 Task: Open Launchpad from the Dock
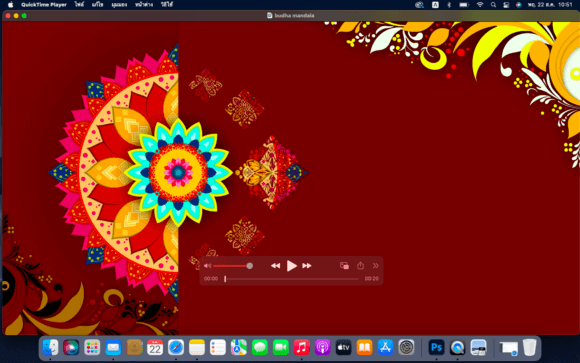pyautogui.click(x=92, y=347)
